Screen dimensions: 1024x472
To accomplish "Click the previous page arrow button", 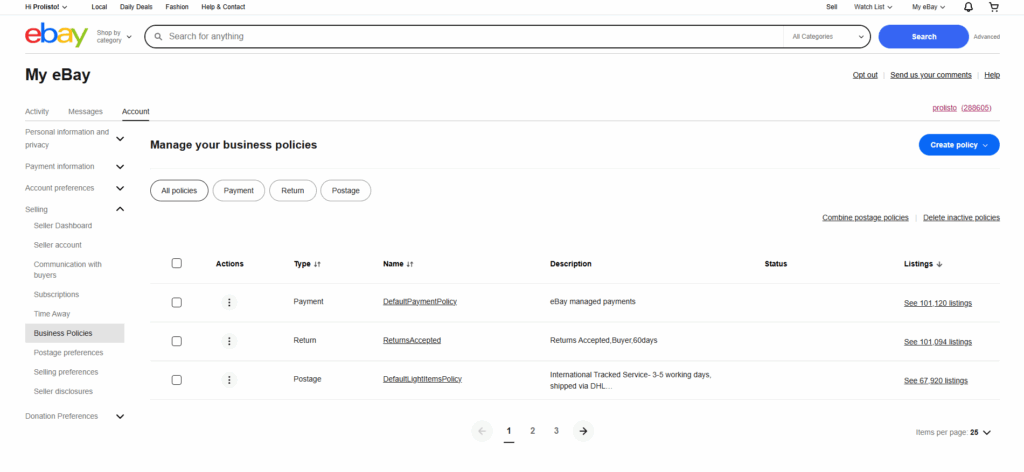I will point(482,431).
